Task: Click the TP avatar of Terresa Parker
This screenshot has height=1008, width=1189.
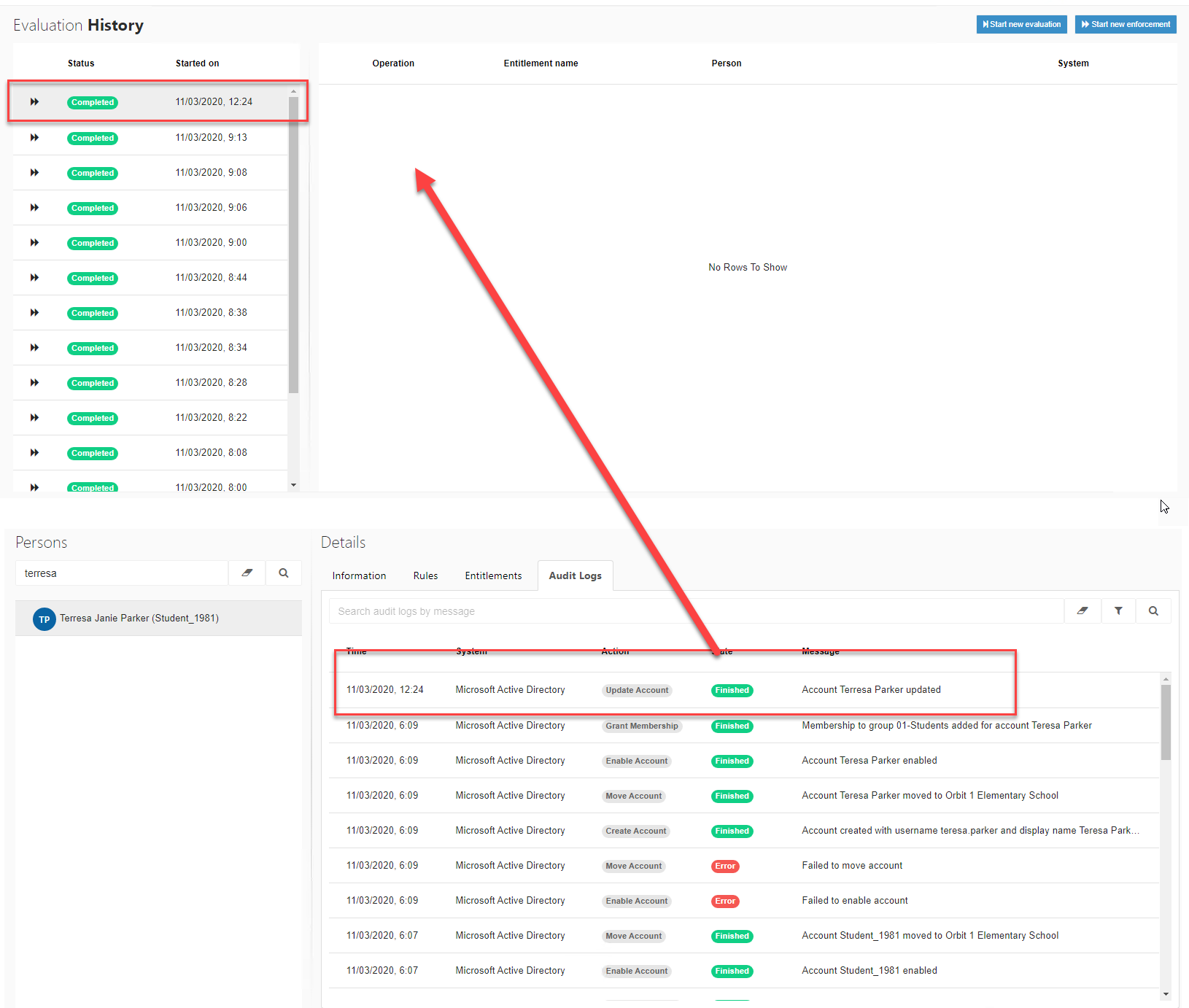Action: [44, 619]
